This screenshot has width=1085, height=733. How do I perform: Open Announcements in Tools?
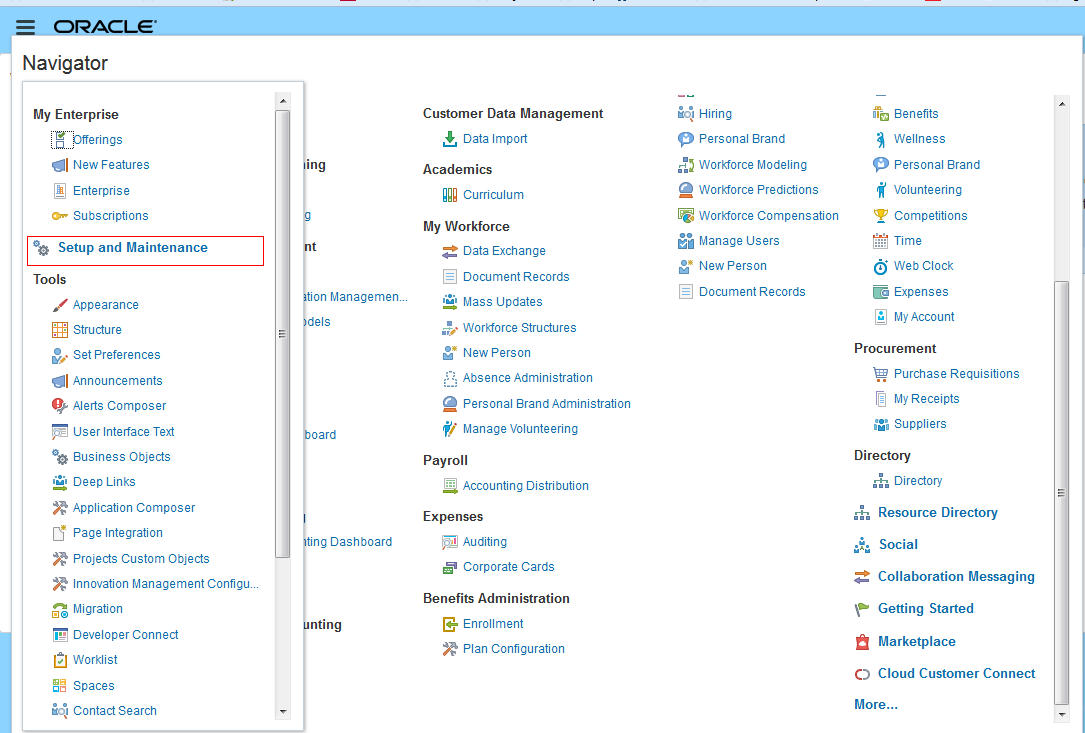coord(118,381)
